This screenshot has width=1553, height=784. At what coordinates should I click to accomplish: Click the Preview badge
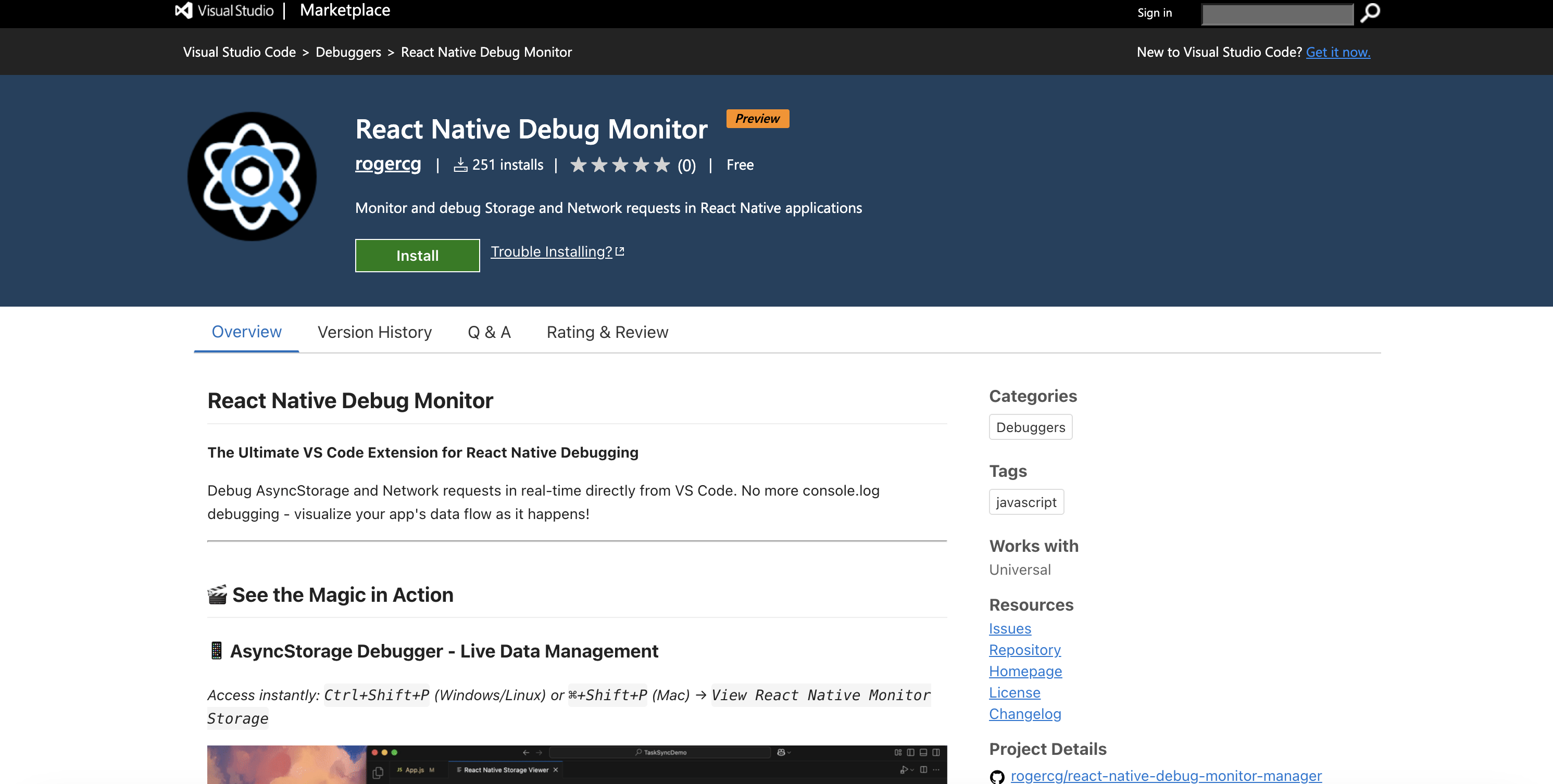tap(757, 119)
